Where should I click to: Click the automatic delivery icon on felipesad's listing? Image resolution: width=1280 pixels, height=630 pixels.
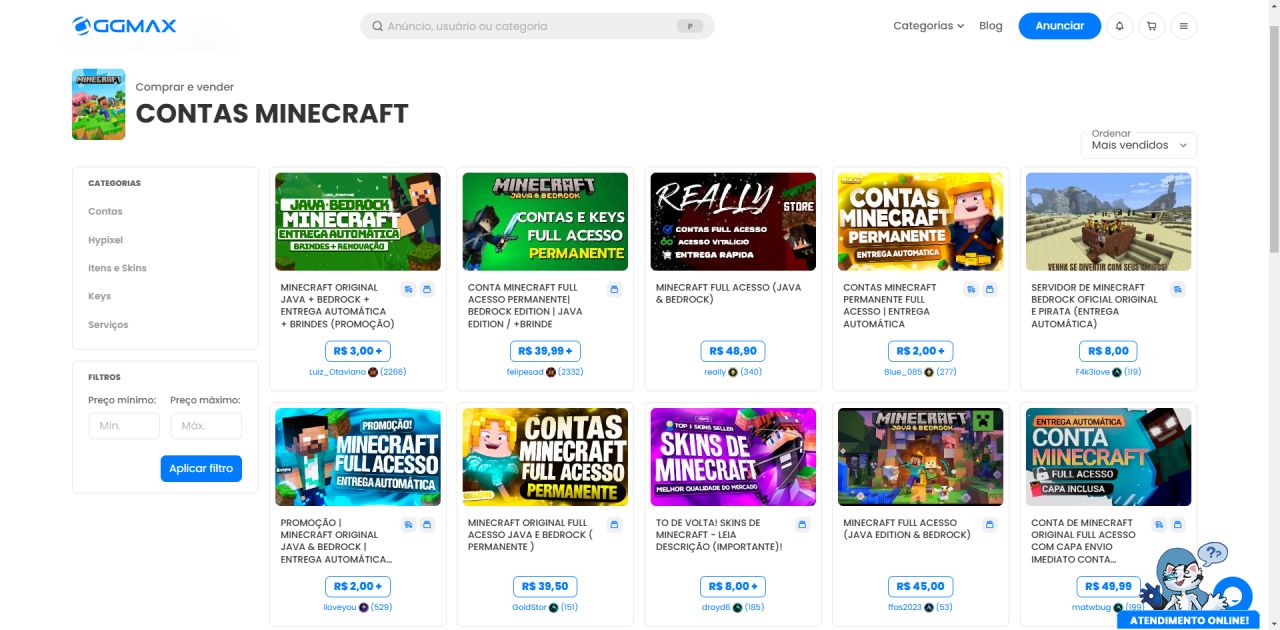tap(614, 289)
